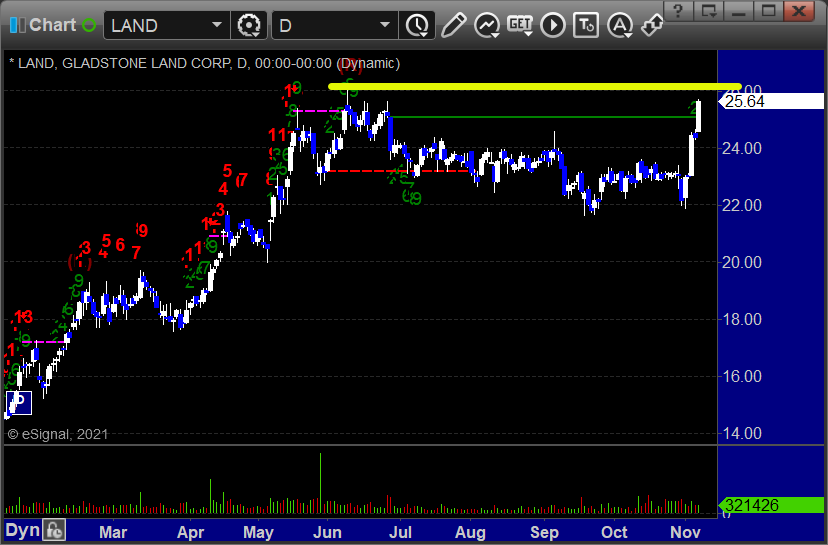
Task: Select the green horizontal line near 25
Action: (544, 117)
